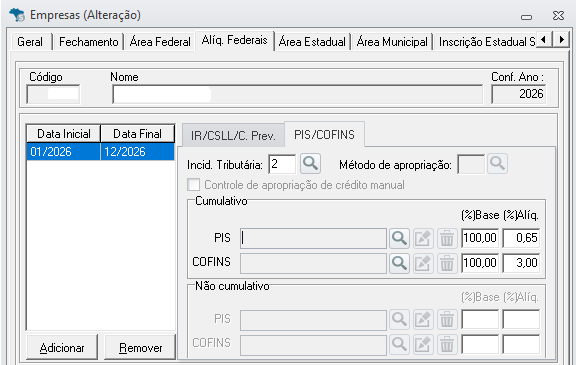This screenshot has height=365, width=576.
Task: Toggle Controle de apropriação de crédito manual
Action: 194,185
